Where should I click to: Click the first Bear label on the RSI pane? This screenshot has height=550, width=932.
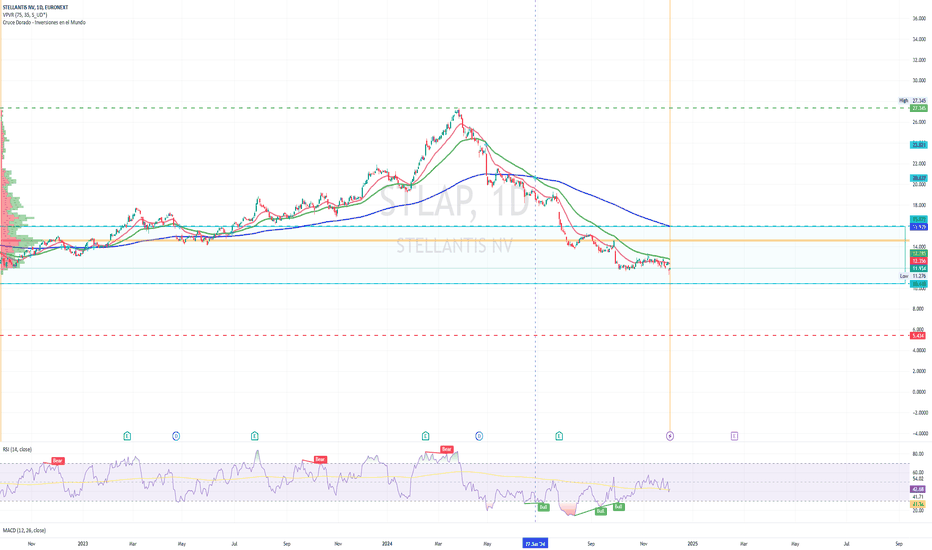click(58, 460)
